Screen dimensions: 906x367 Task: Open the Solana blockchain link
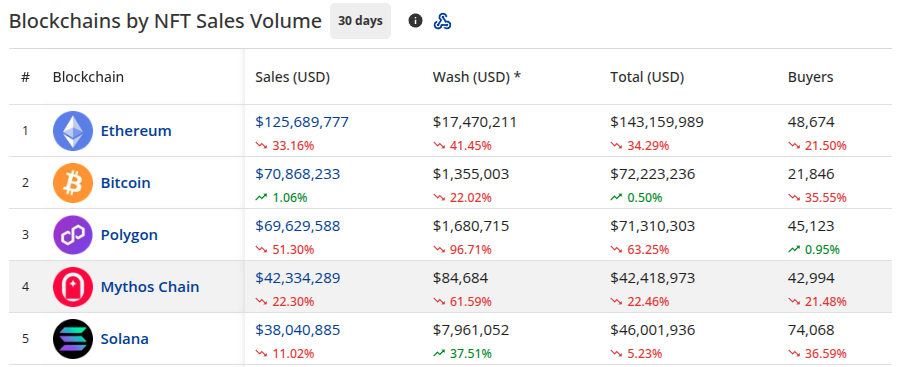pyautogui.click(x=125, y=339)
